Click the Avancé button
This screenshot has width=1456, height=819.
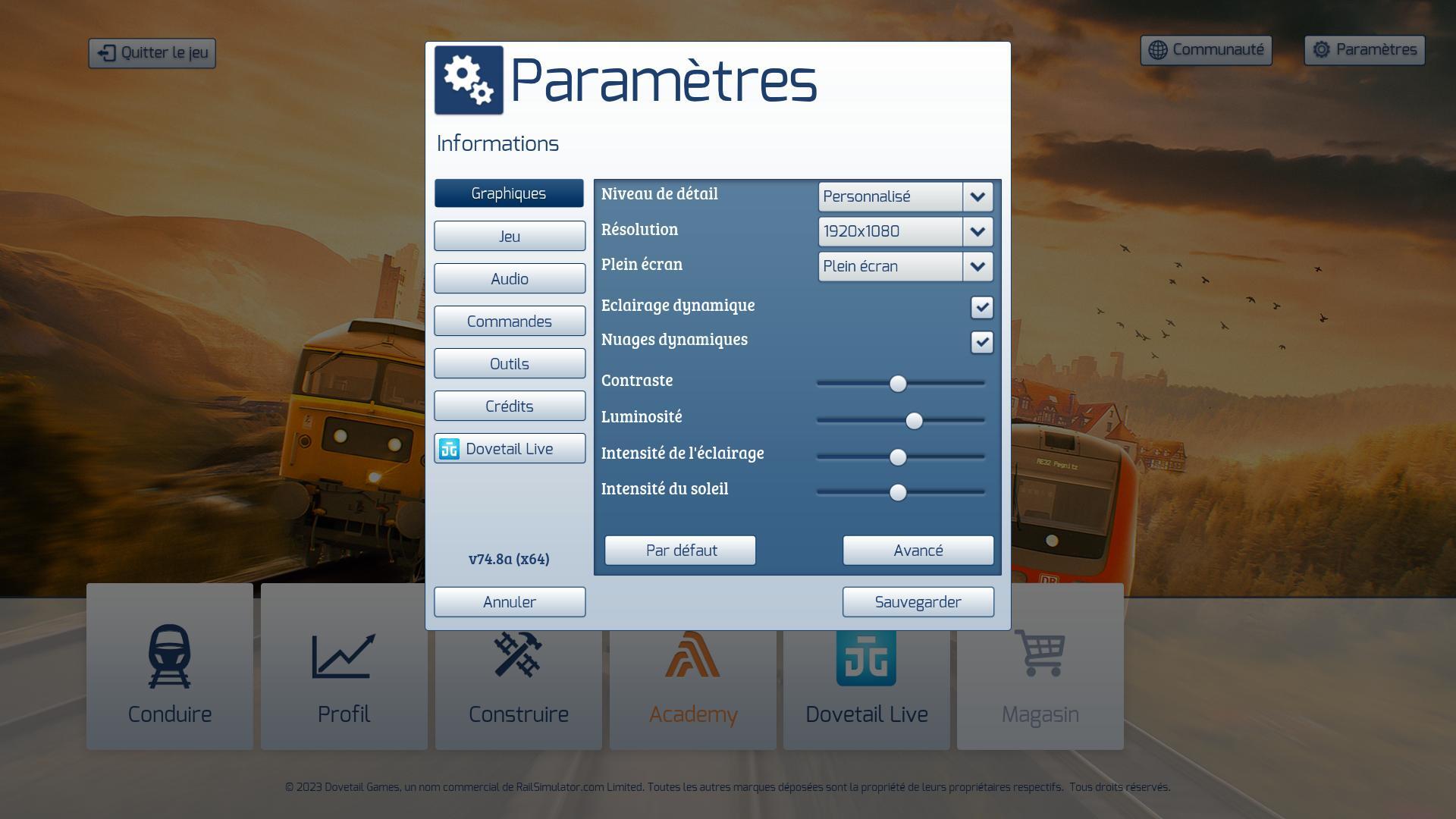(918, 551)
